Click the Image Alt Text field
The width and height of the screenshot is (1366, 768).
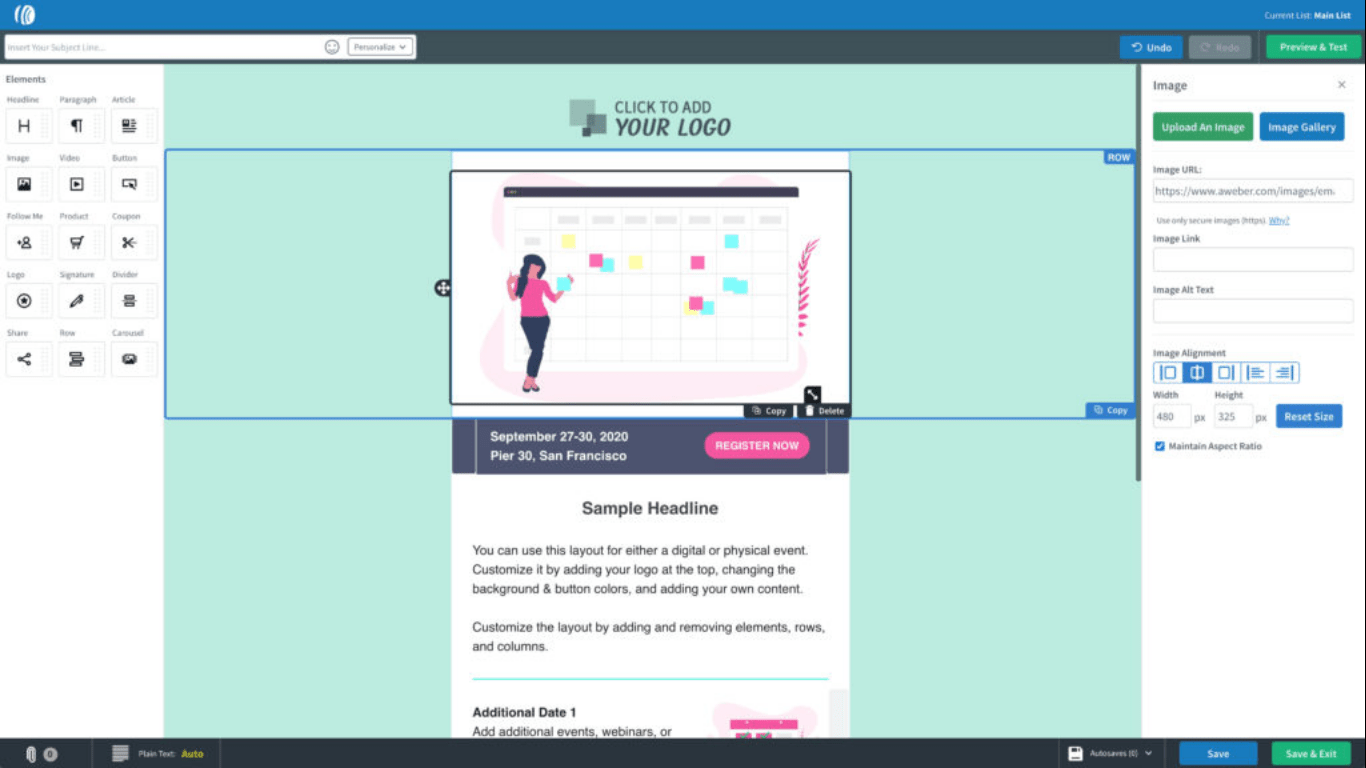(x=1253, y=311)
